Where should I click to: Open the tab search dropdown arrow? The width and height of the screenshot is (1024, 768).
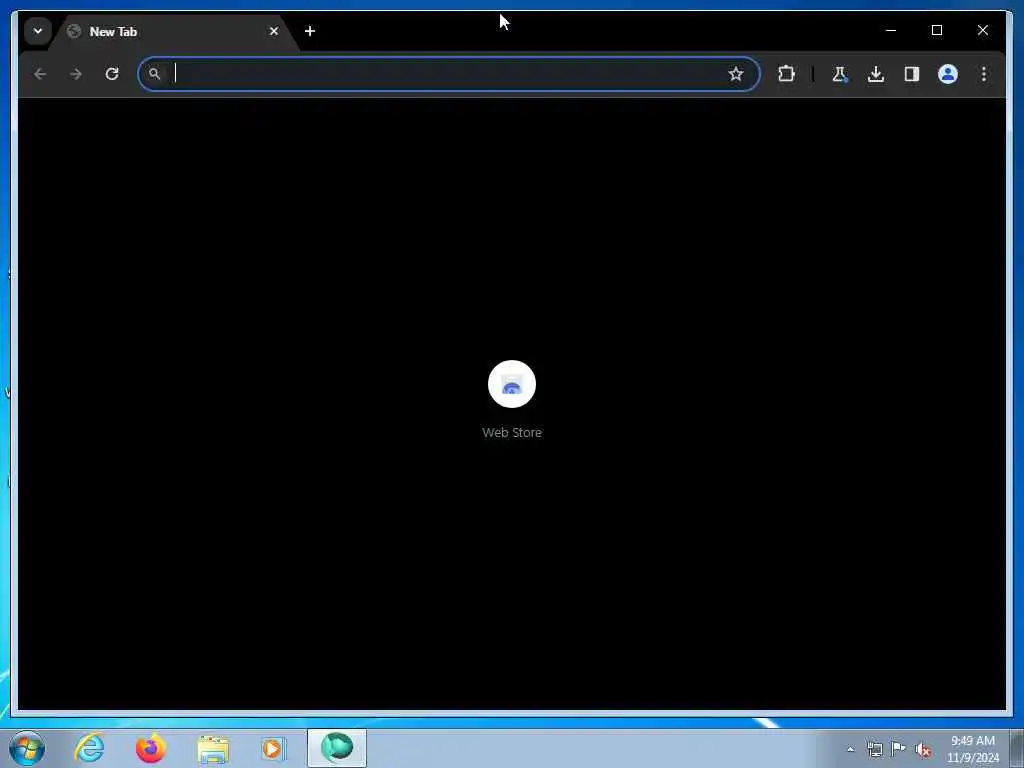coord(38,31)
